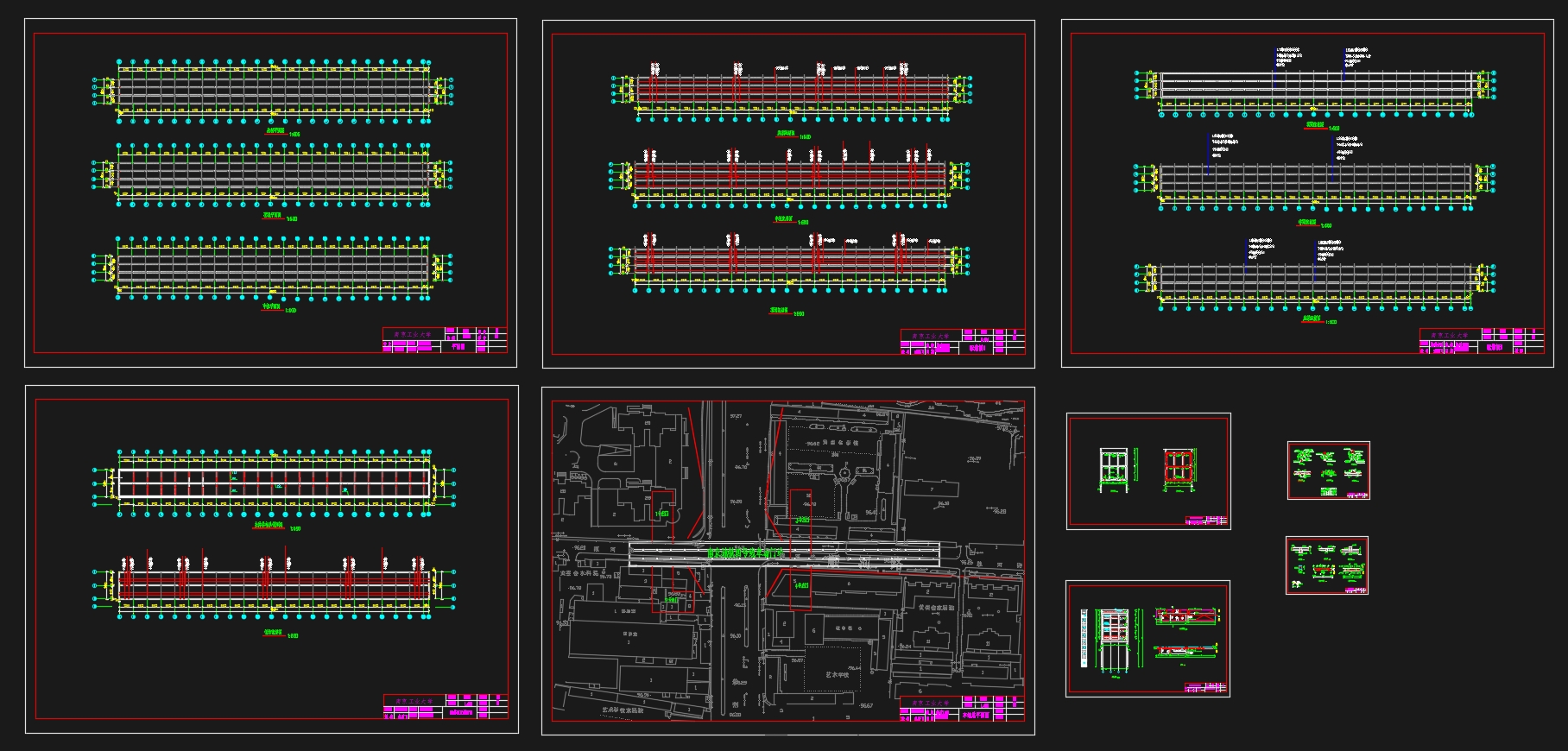Image resolution: width=1568 pixels, height=751 pixels.
Task: Select the red outline around green label 3 on site plan
Action: [801, 523]
